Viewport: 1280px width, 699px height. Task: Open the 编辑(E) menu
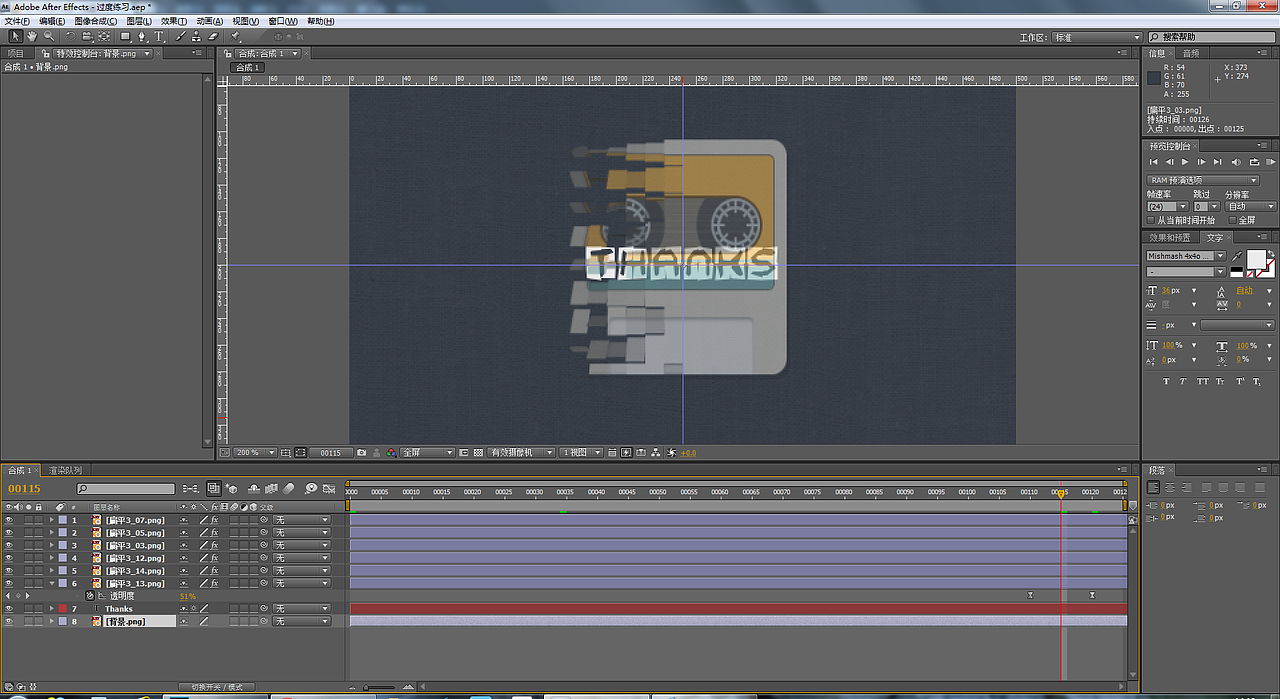click(x=52, y=21)
